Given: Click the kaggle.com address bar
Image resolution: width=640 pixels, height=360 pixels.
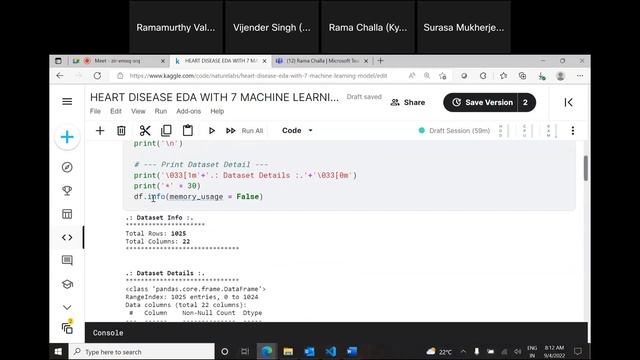Looking at the screenshot, I should coord(258,76).
